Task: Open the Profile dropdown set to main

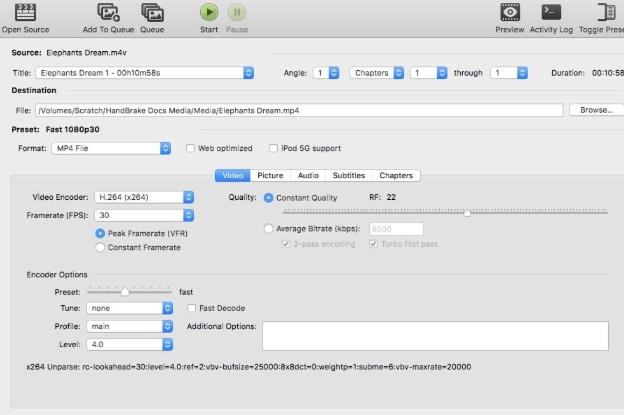Action: coord(130,326)
